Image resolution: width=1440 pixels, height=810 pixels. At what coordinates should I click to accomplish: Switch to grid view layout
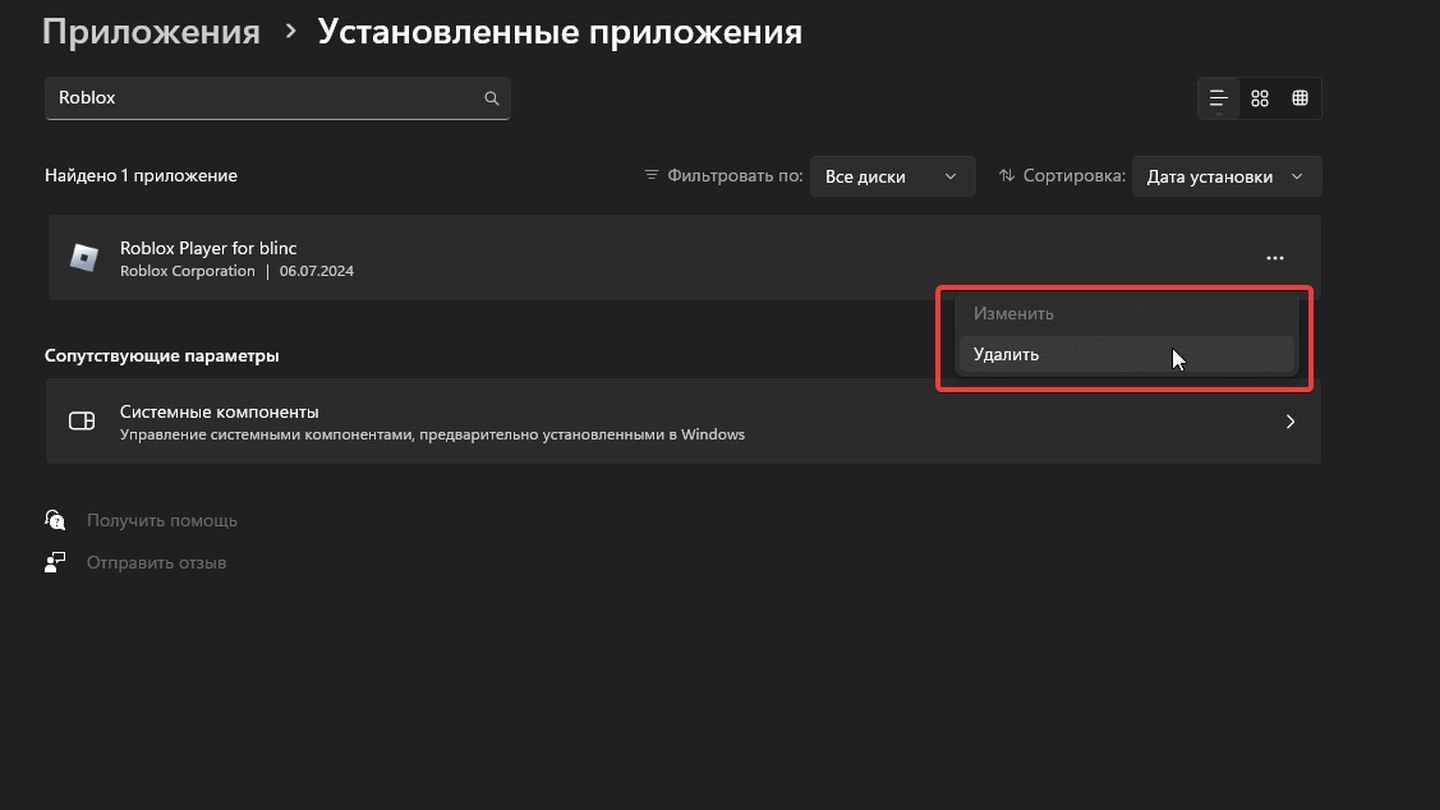(x=1260, y=98)
